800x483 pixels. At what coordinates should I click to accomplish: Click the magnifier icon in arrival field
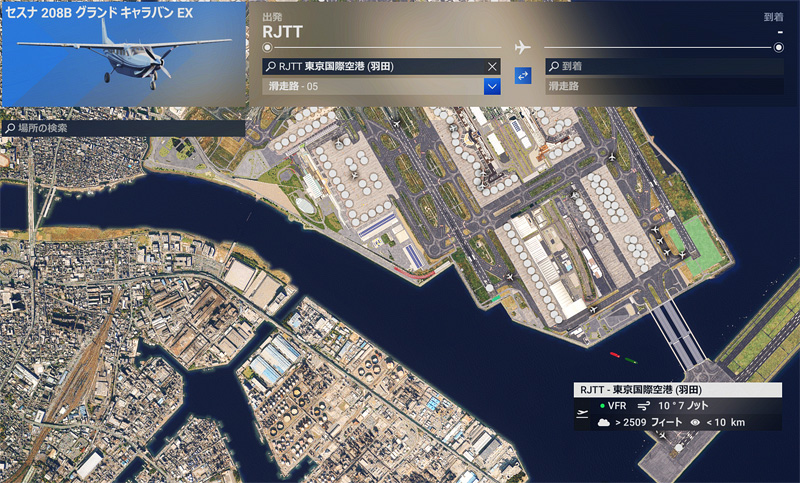[554, 66]
